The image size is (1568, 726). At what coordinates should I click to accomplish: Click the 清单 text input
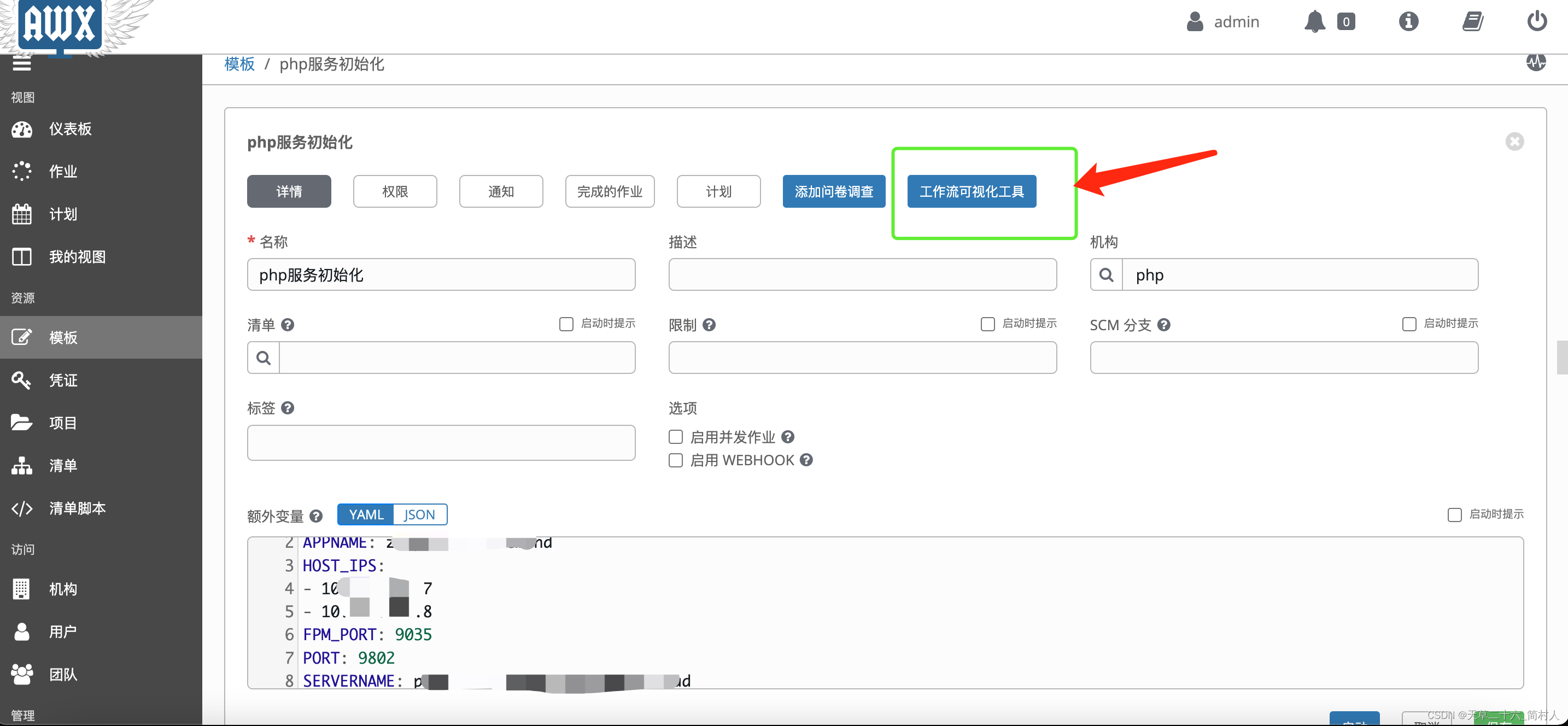tap(457, 358)
